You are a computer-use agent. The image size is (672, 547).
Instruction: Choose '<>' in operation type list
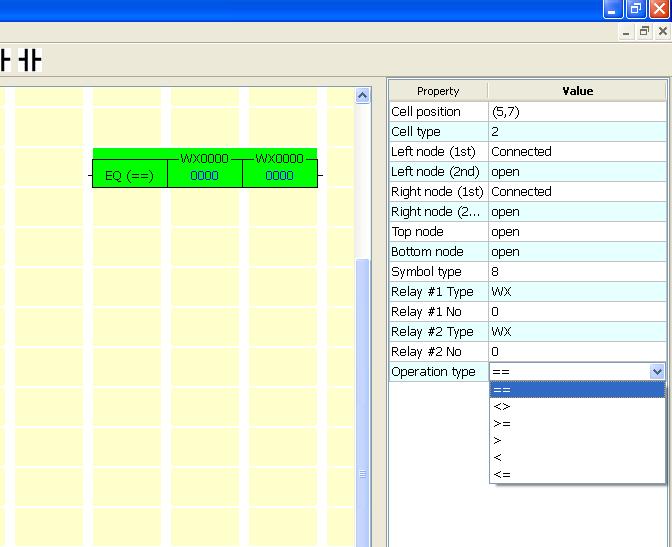tap(577, 406)
